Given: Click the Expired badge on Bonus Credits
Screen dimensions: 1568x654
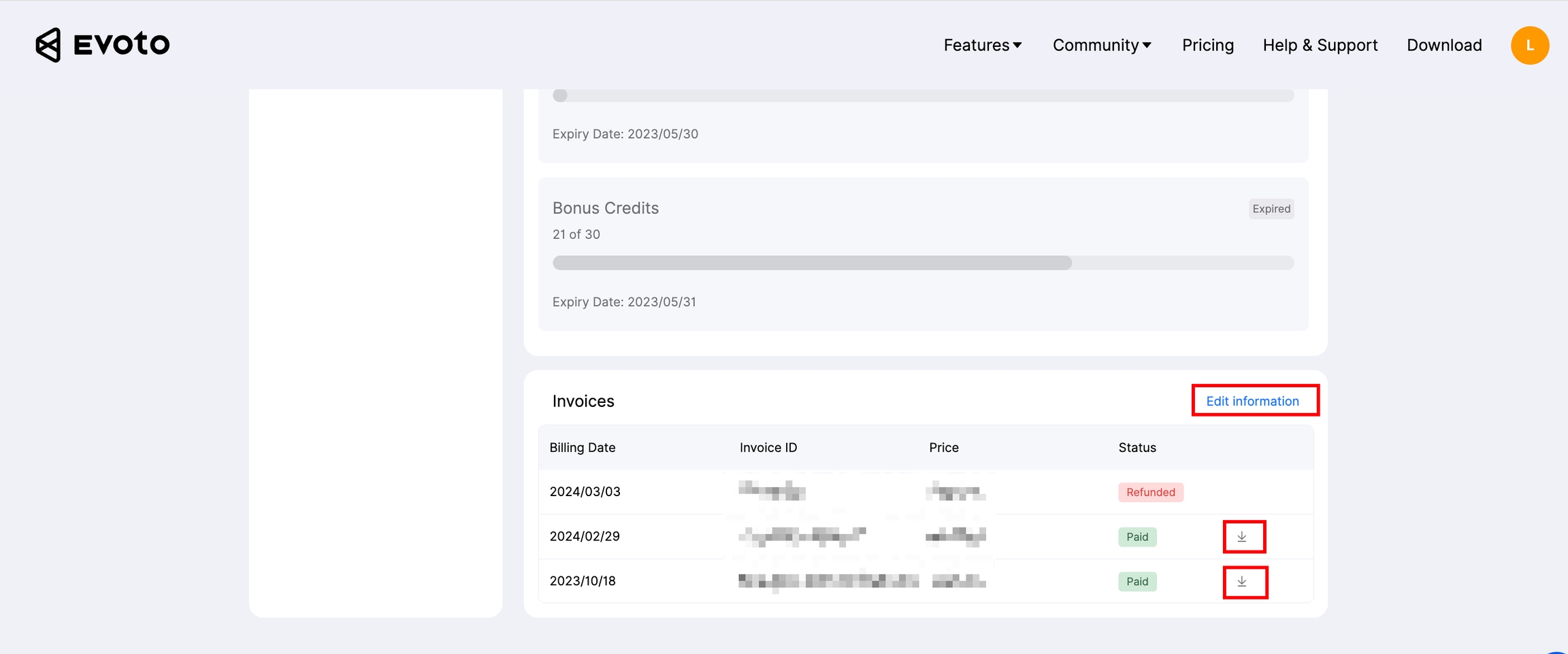Looking at the screenshot, I should pos(1271,209).
